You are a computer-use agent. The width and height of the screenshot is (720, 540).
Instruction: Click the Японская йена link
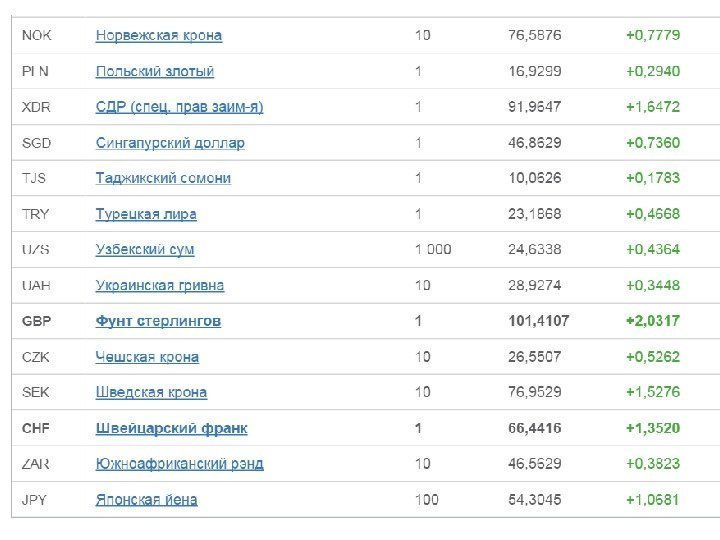146,499
